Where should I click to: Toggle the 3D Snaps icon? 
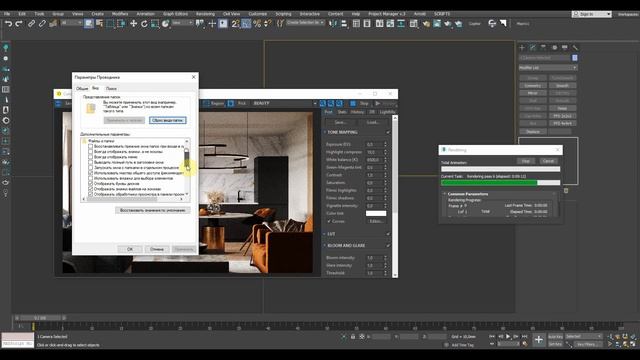[x=236, y=24]
